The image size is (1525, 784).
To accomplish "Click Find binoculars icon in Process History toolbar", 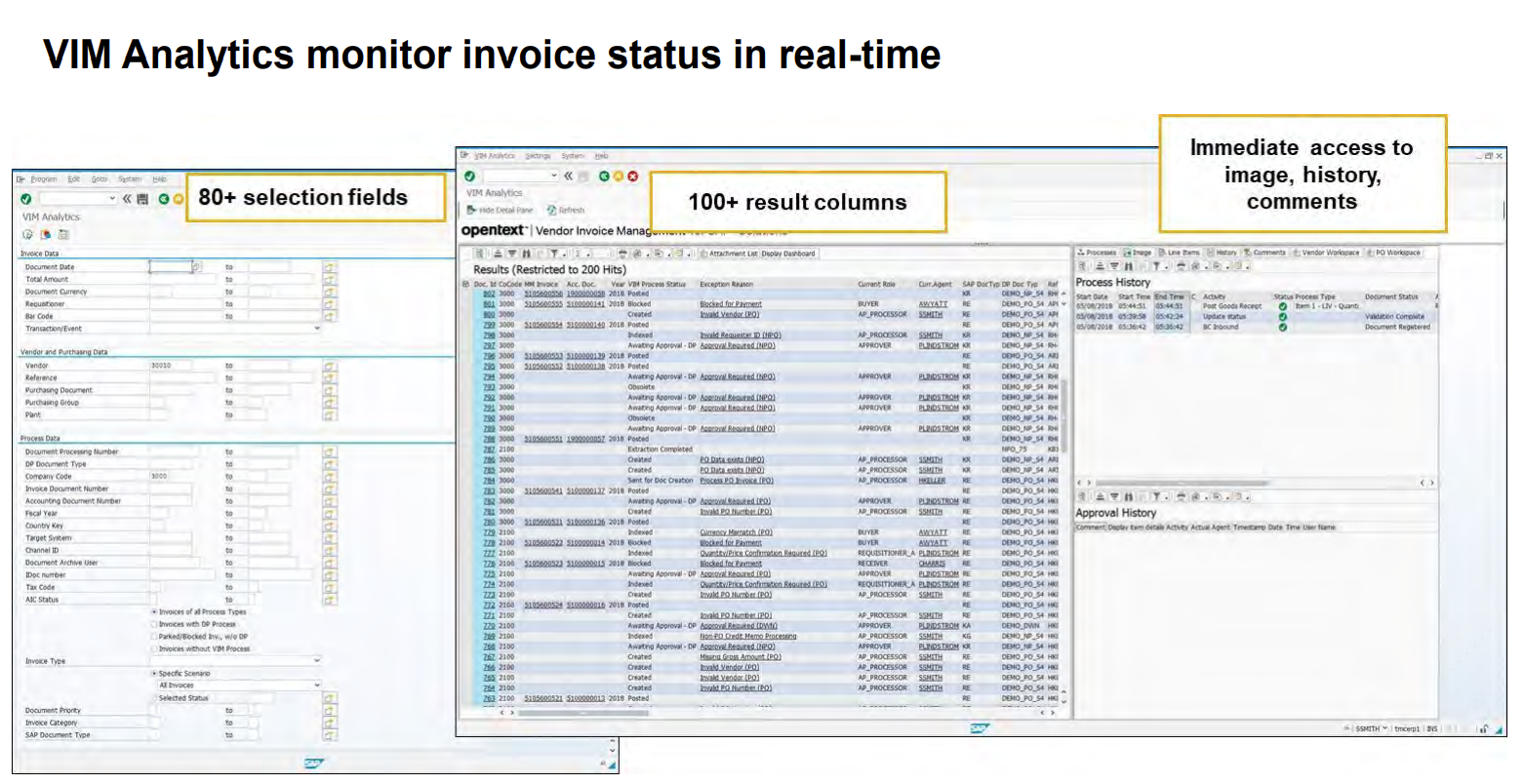I will tap(1128, 266).
